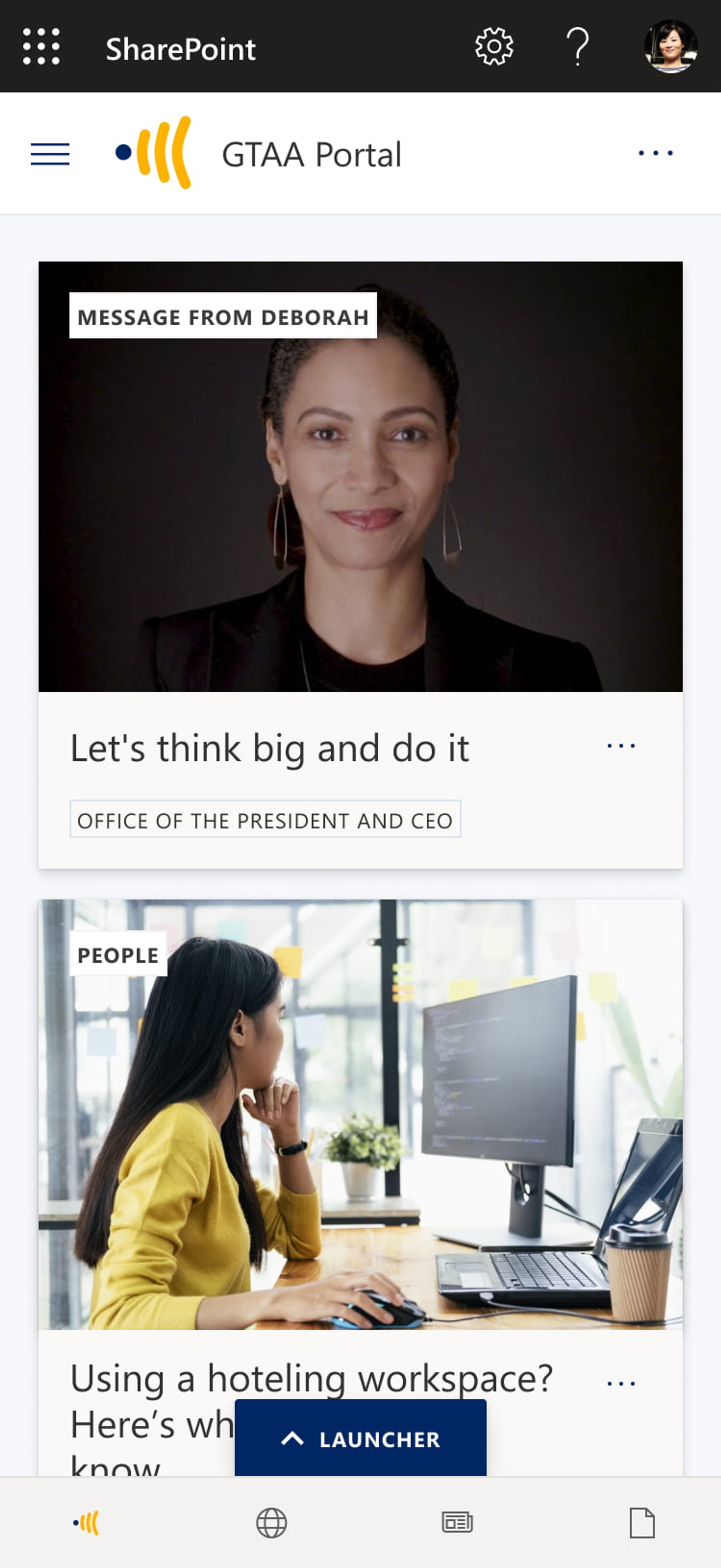The height and width of the screenshot is (1568, 721).
Task: Open globe/world icon browser view
Action: tap(270, 1524)
